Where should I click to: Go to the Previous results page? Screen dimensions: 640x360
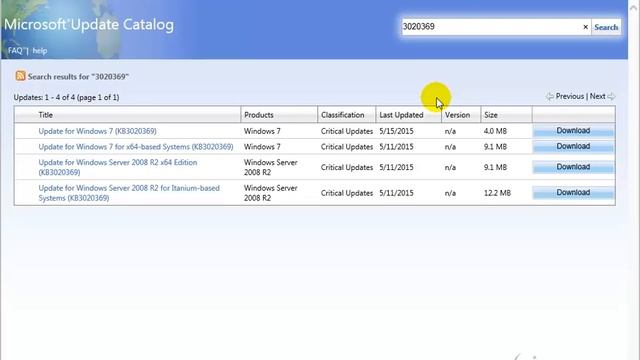(x=569, y=96)
